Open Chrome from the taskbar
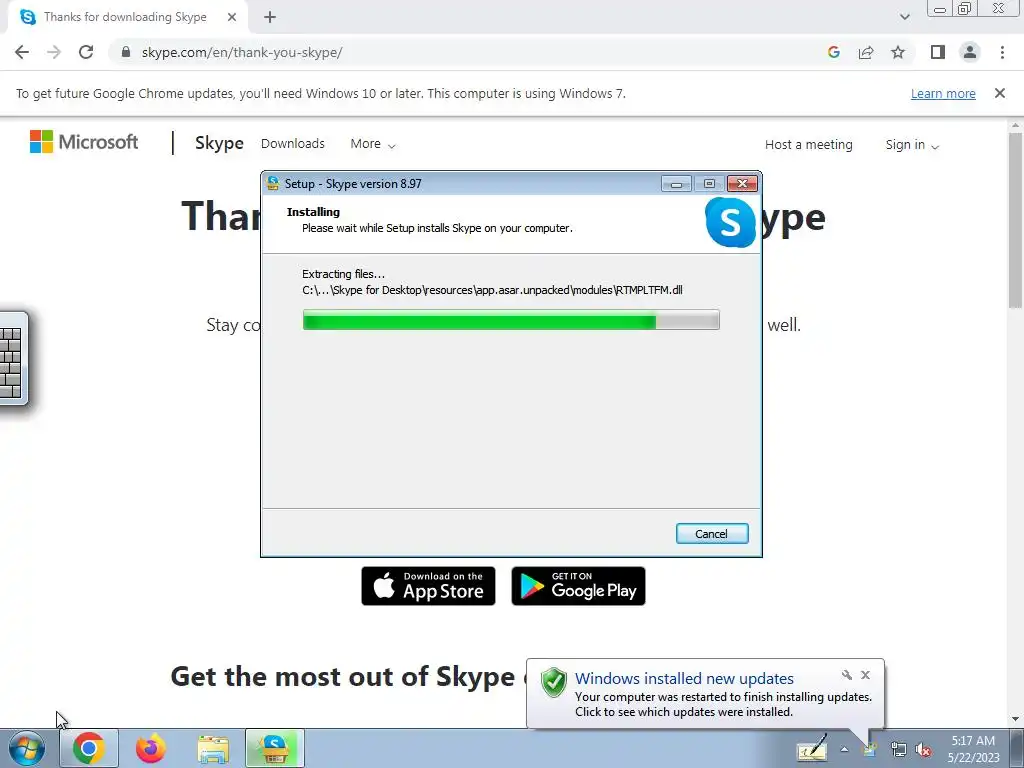The image size is (1024, 768). coord(89,748)
